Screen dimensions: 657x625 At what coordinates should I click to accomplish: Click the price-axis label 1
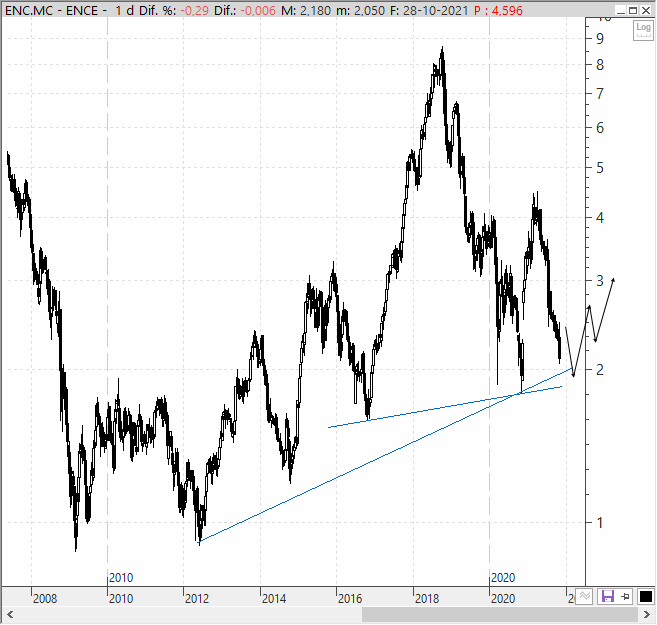600,523
